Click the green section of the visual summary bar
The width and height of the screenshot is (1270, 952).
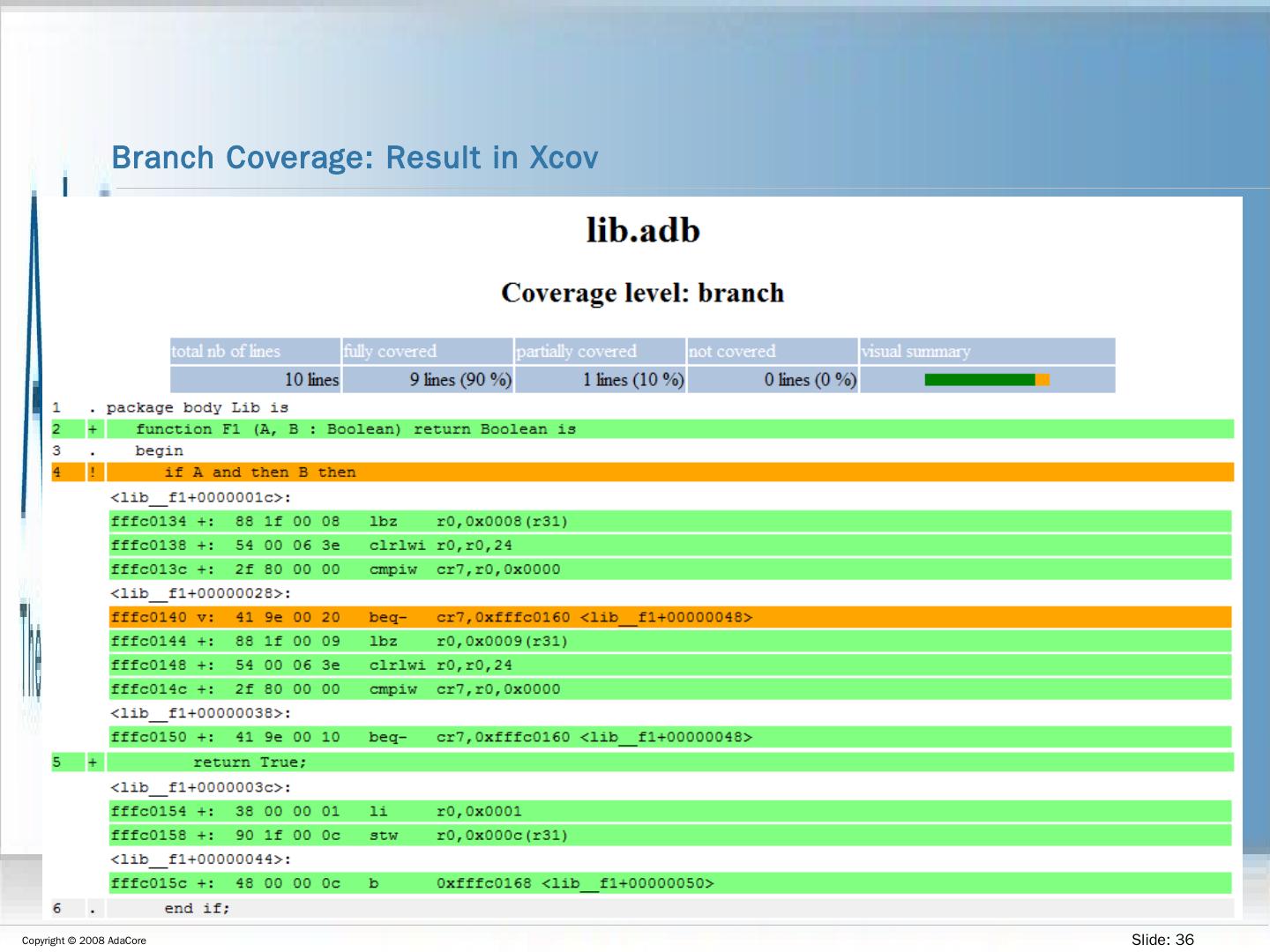(x=979, y=380)
